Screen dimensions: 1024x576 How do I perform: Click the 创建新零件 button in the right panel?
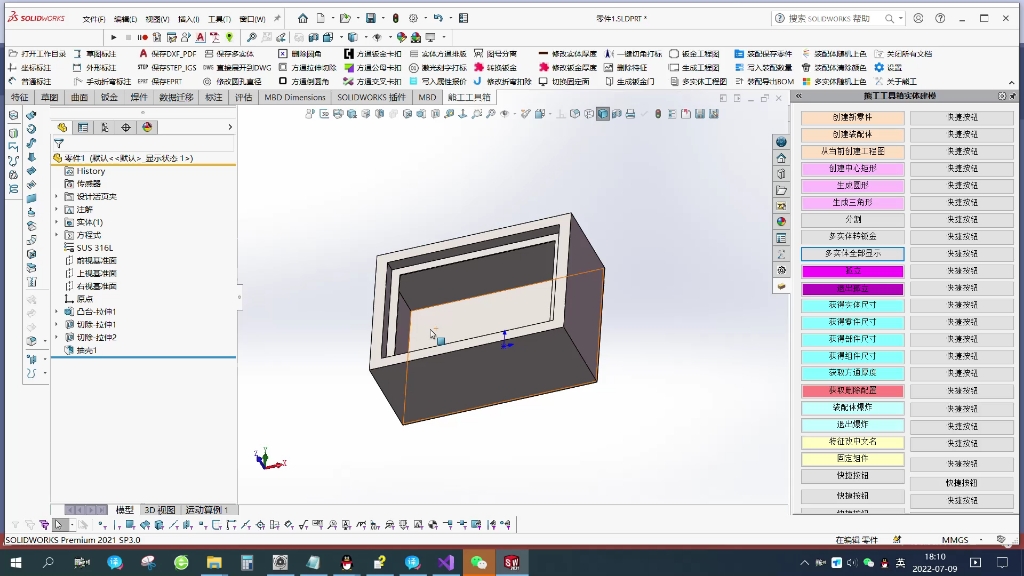851,117
